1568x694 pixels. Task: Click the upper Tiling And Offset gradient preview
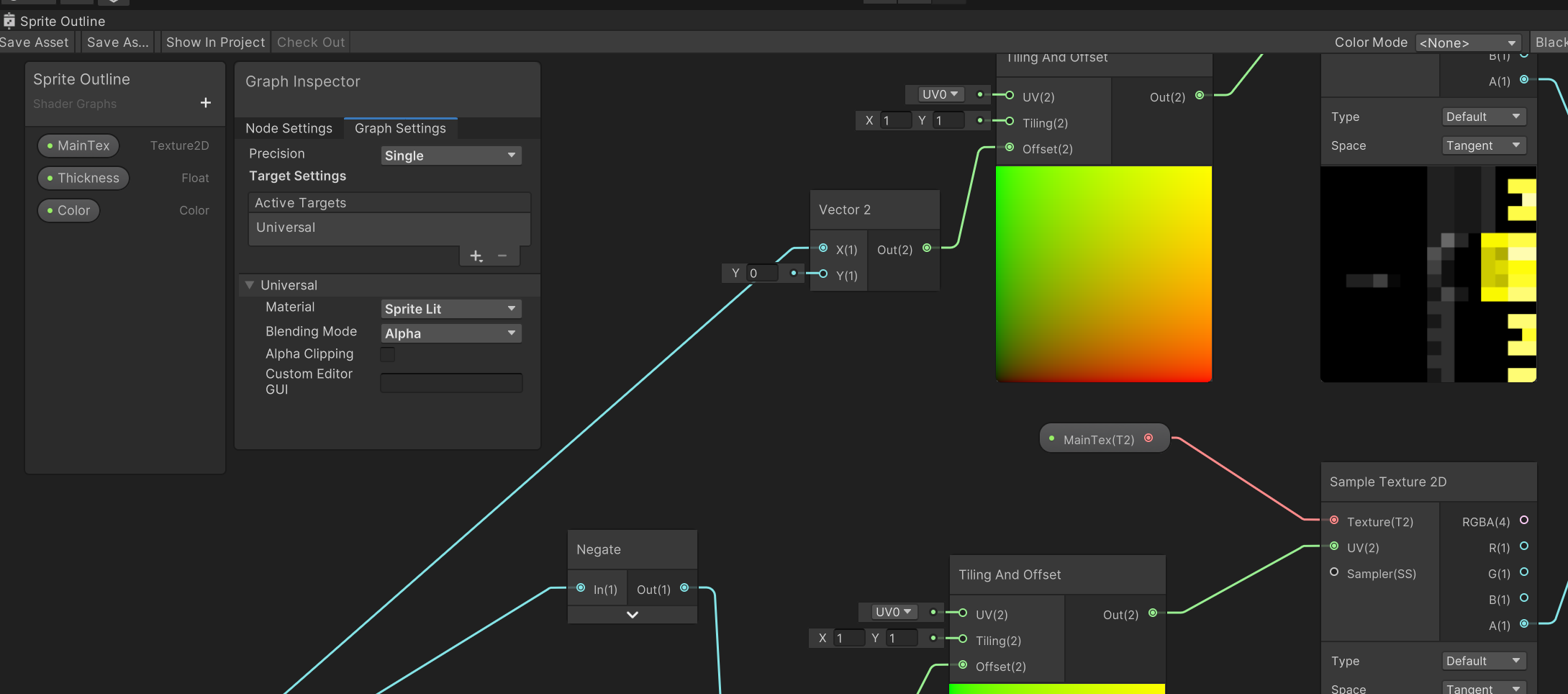pyautogui.click(x=1104, y=274)
